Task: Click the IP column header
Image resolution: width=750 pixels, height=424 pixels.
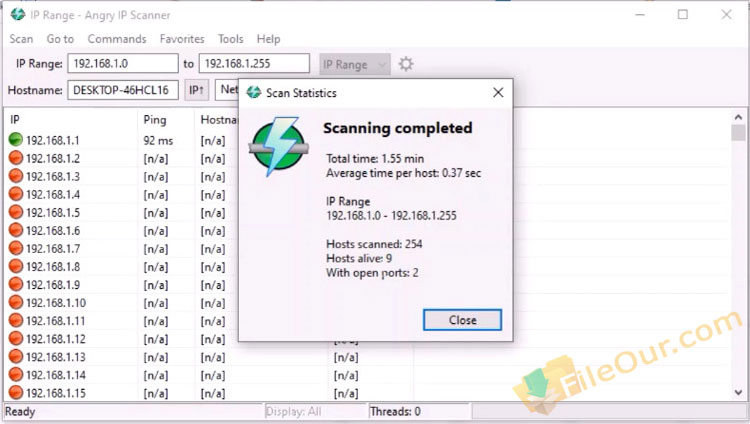Action: coord(71,120)
